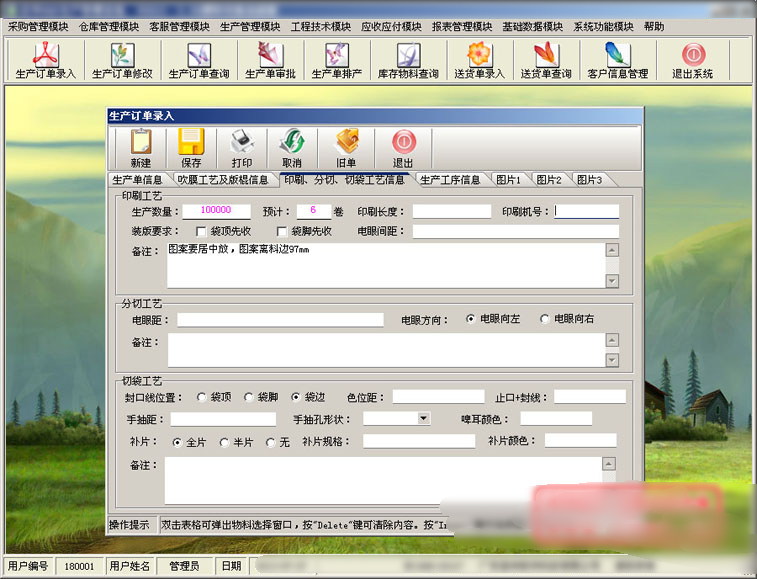Switch to 生产工序信息 tab
Image resolution: width=757 pixels, height=579 pixels.
(450, 180)
